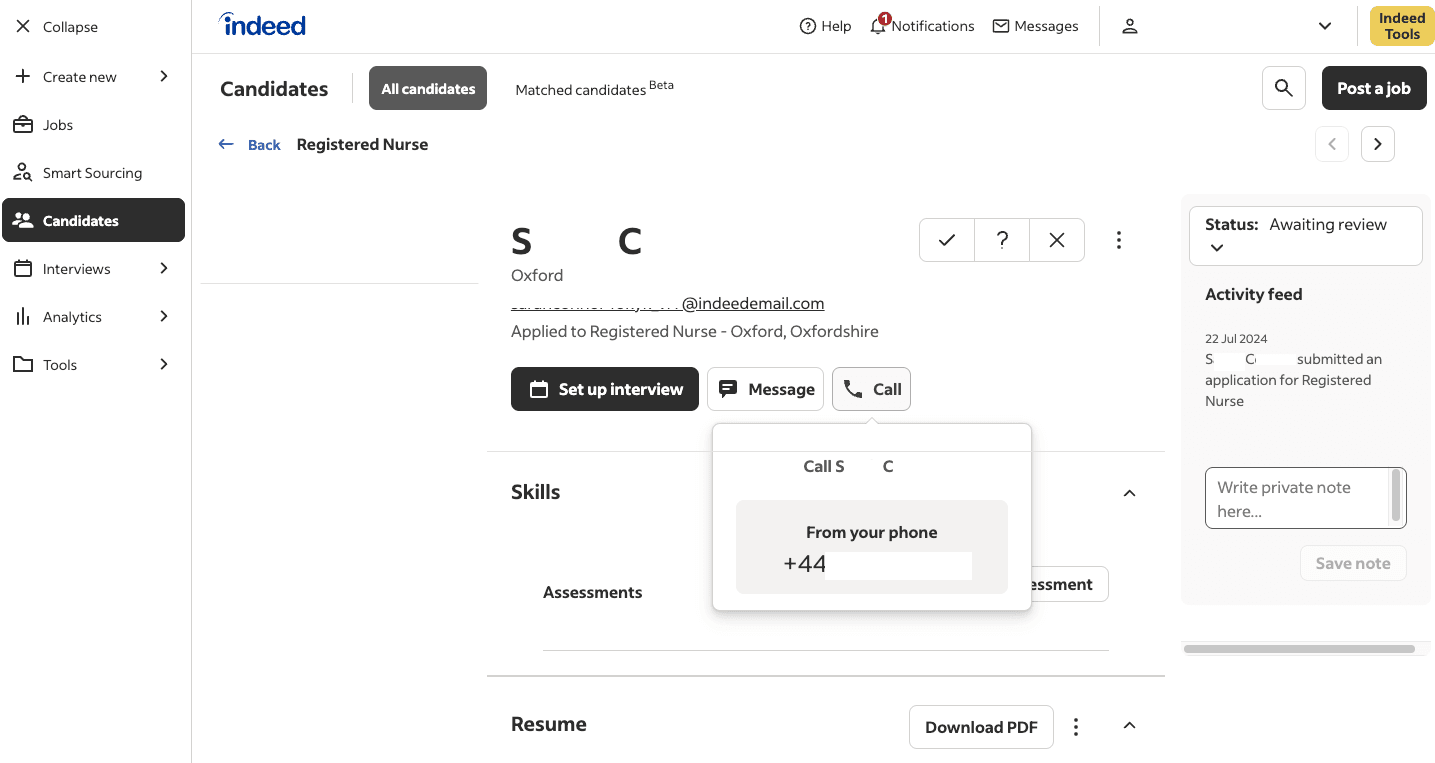Download the resume PDF

pyautogui.click(x=981, y=727)
